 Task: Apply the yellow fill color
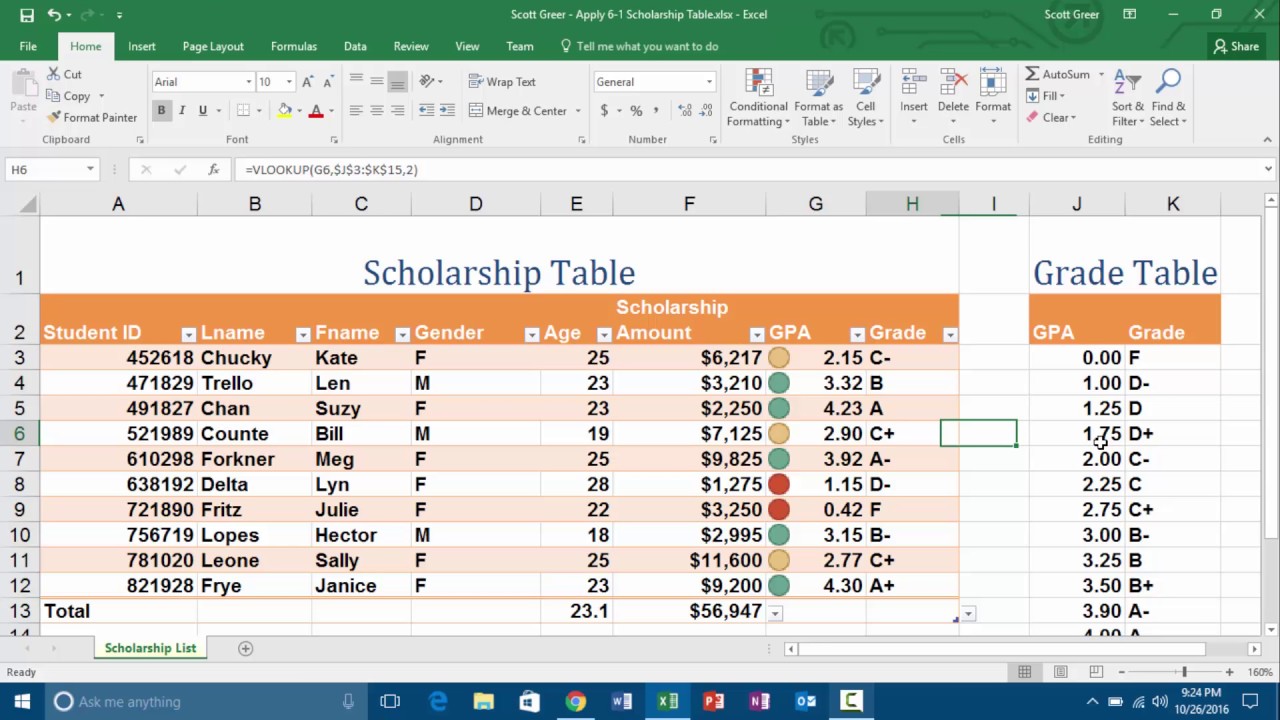pos(284,111)
